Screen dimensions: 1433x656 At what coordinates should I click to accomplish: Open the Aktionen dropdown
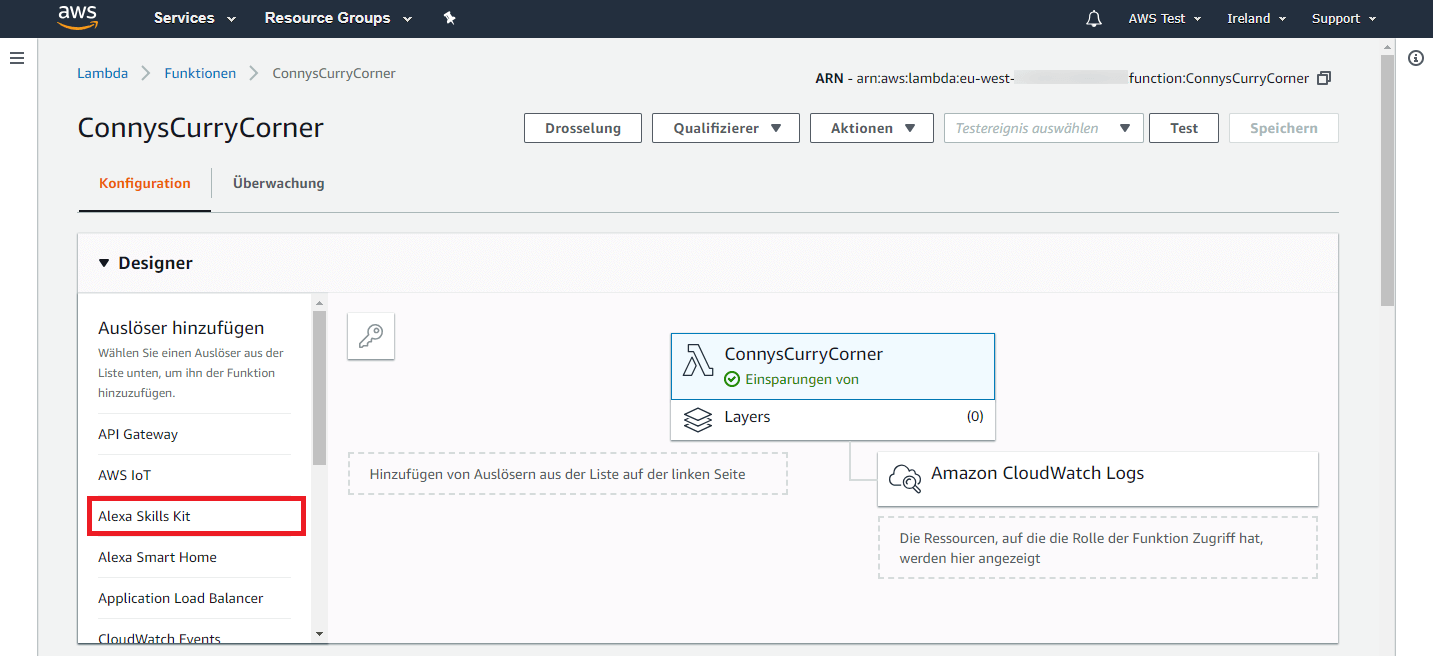click(x=872, y=128)
